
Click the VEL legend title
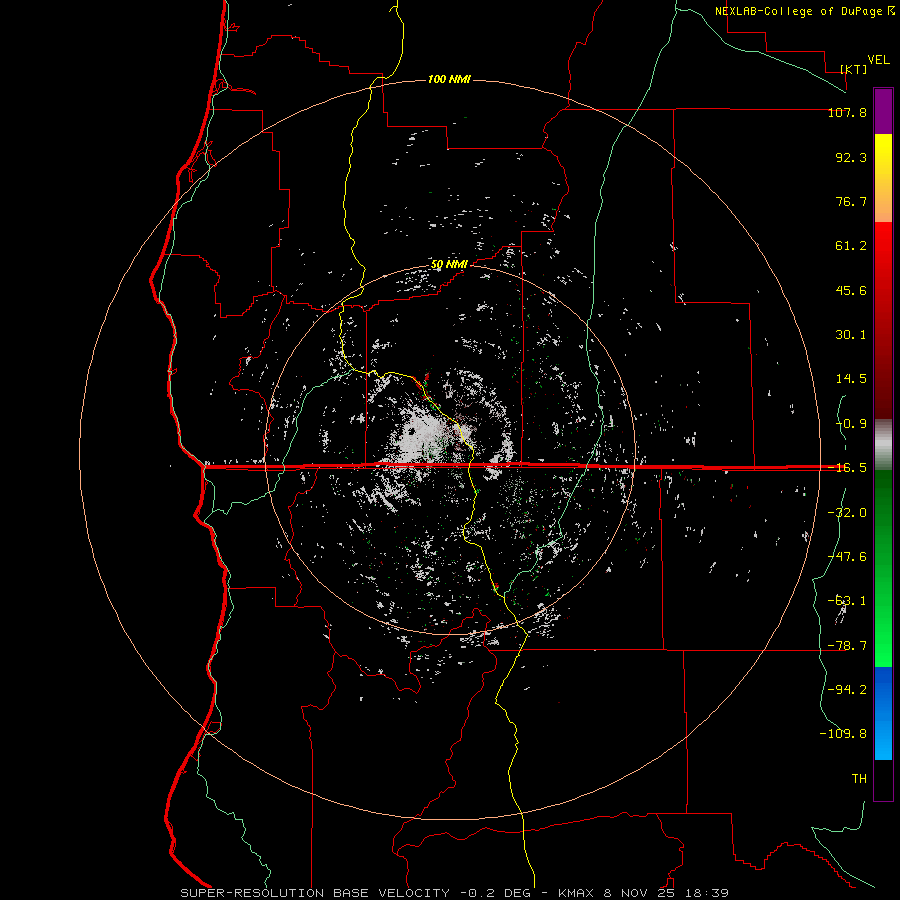[x=878, y=60]
